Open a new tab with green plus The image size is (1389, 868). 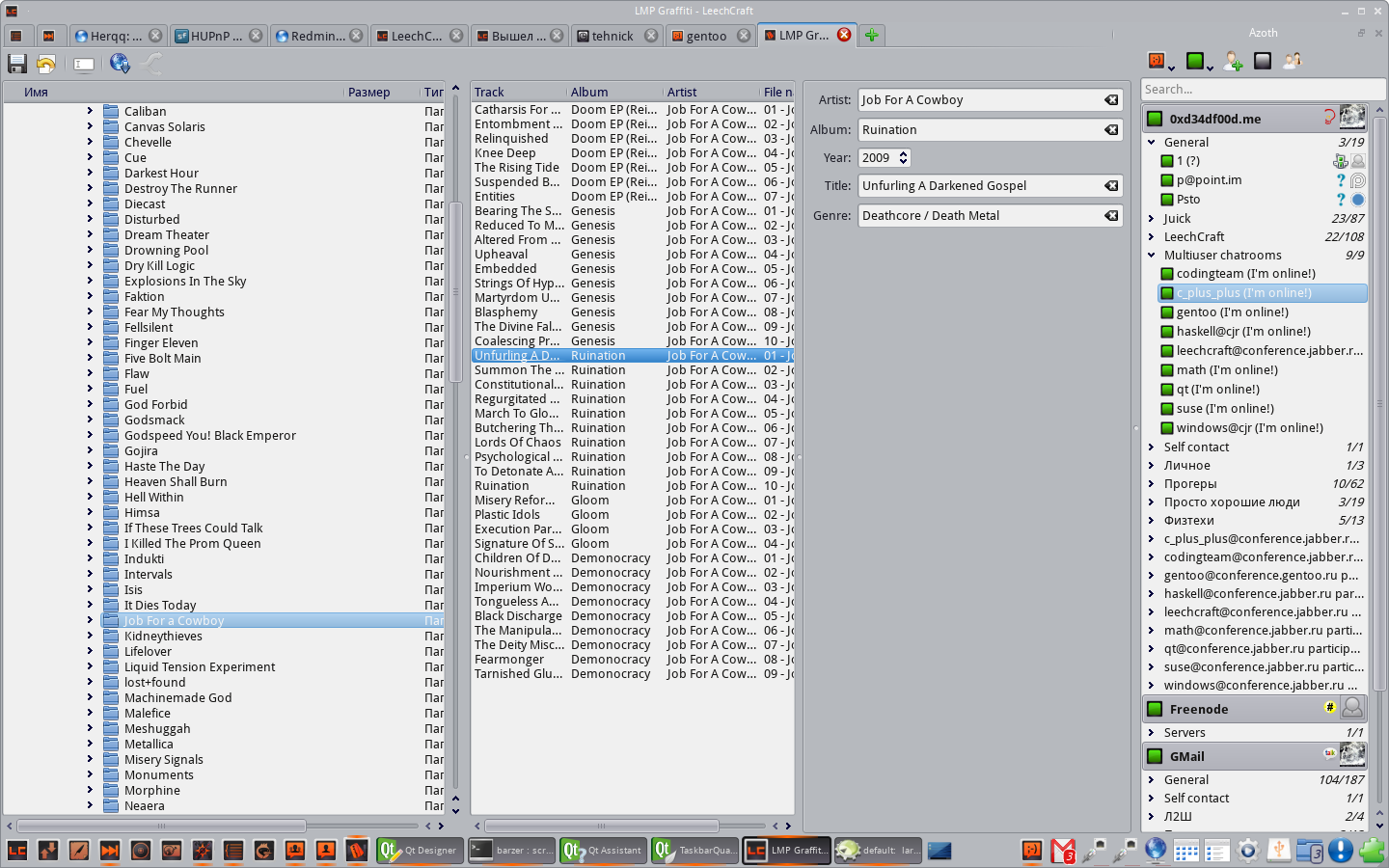click(872, 36)
